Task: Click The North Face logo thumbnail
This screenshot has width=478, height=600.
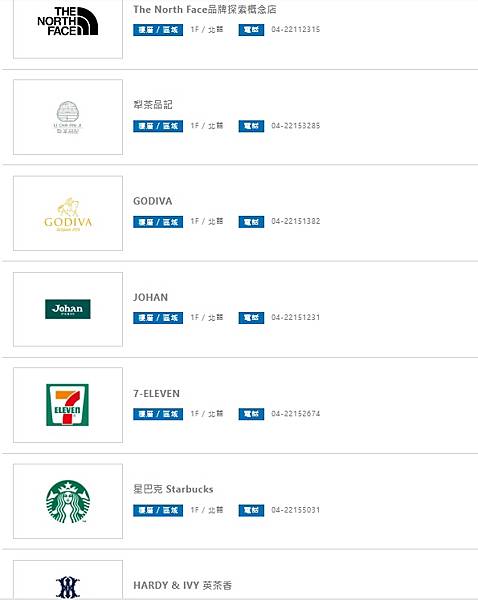Action: point(68,21)
